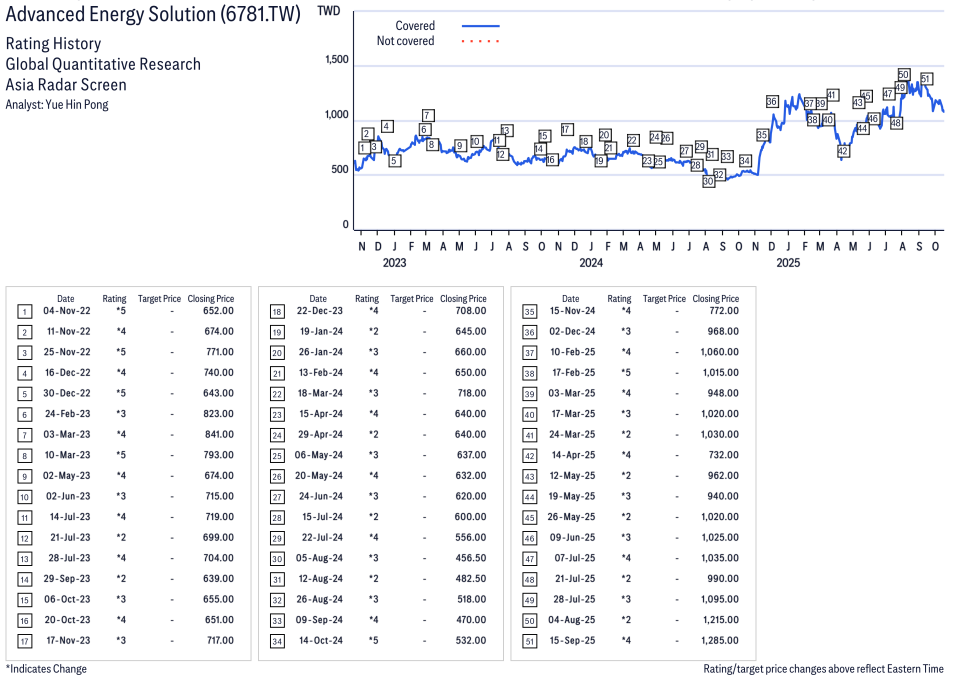955x675 pixels.
Task: Click chart marker 51 near the right edge
Action: 926,78
